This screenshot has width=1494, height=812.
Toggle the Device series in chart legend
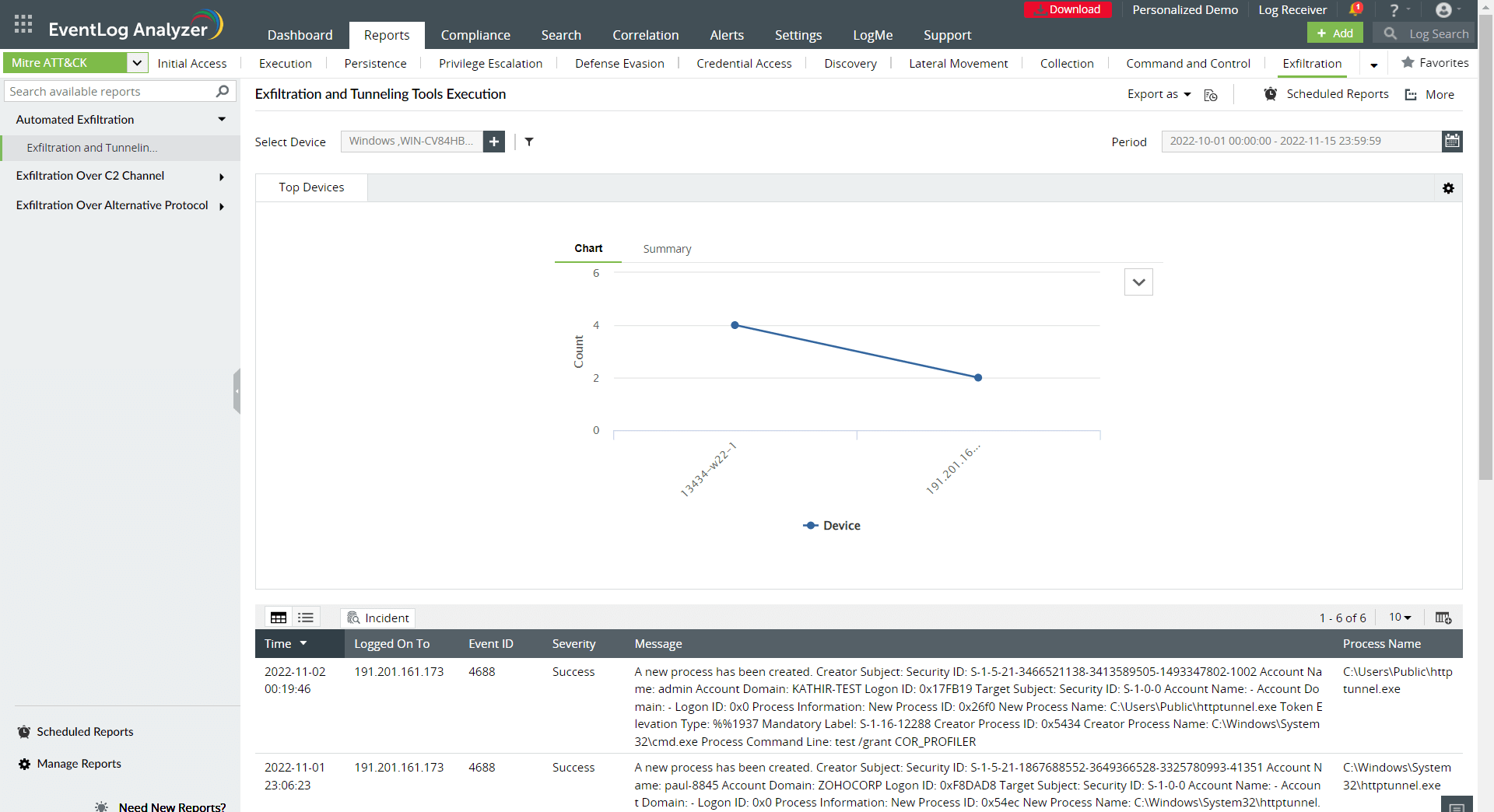[832, 526]
